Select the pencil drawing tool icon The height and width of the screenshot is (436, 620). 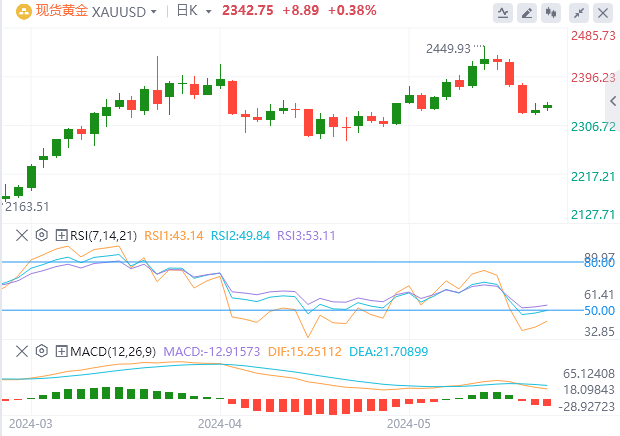(x=526, y=13)
